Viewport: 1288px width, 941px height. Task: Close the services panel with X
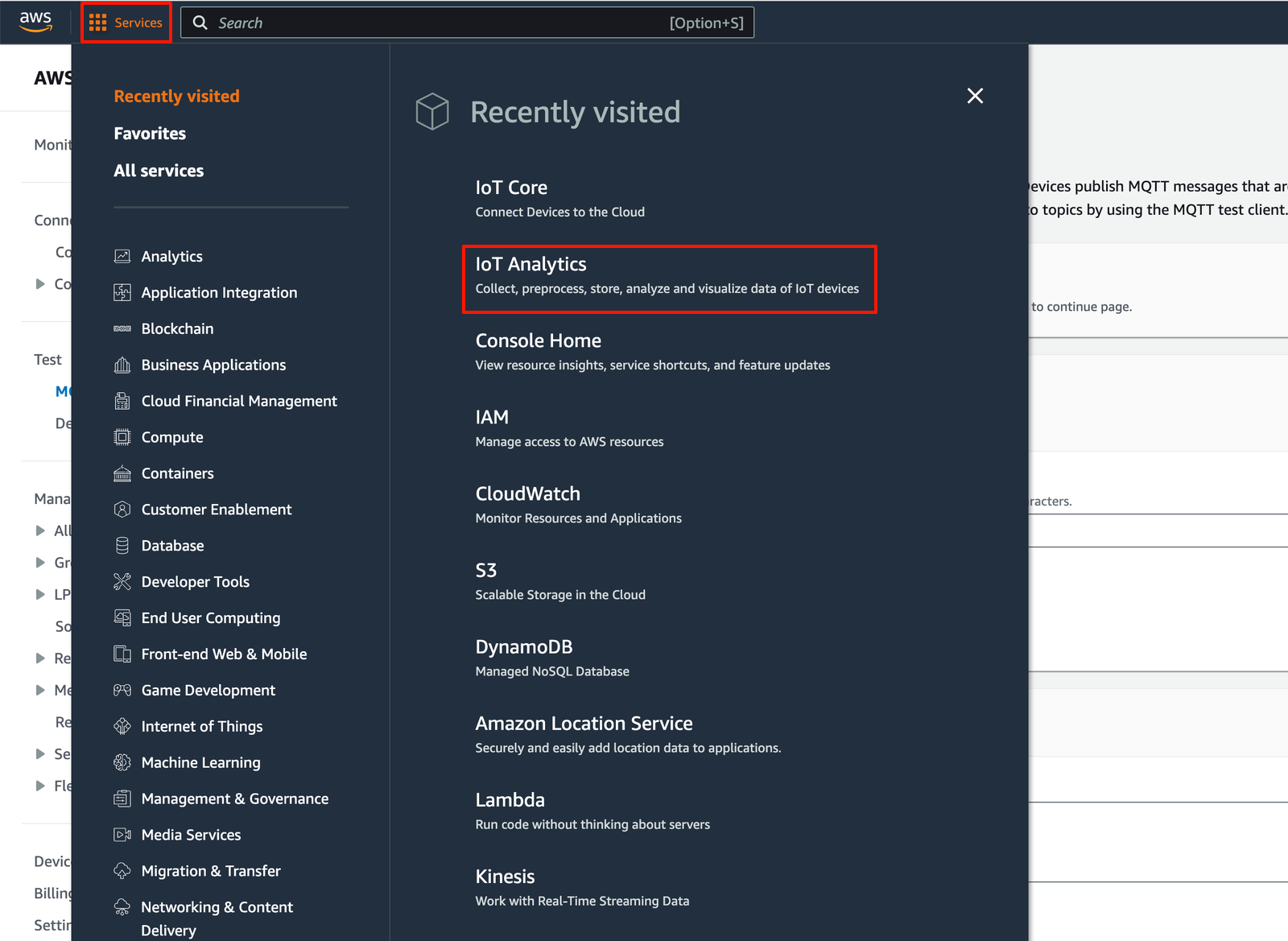tap(975, 96)
